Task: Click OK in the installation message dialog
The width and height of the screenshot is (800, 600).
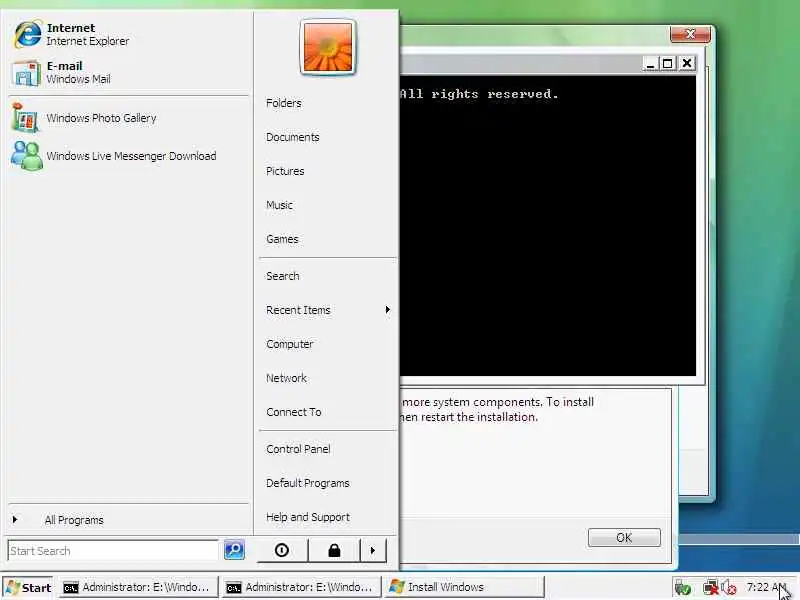Action: 624,538
